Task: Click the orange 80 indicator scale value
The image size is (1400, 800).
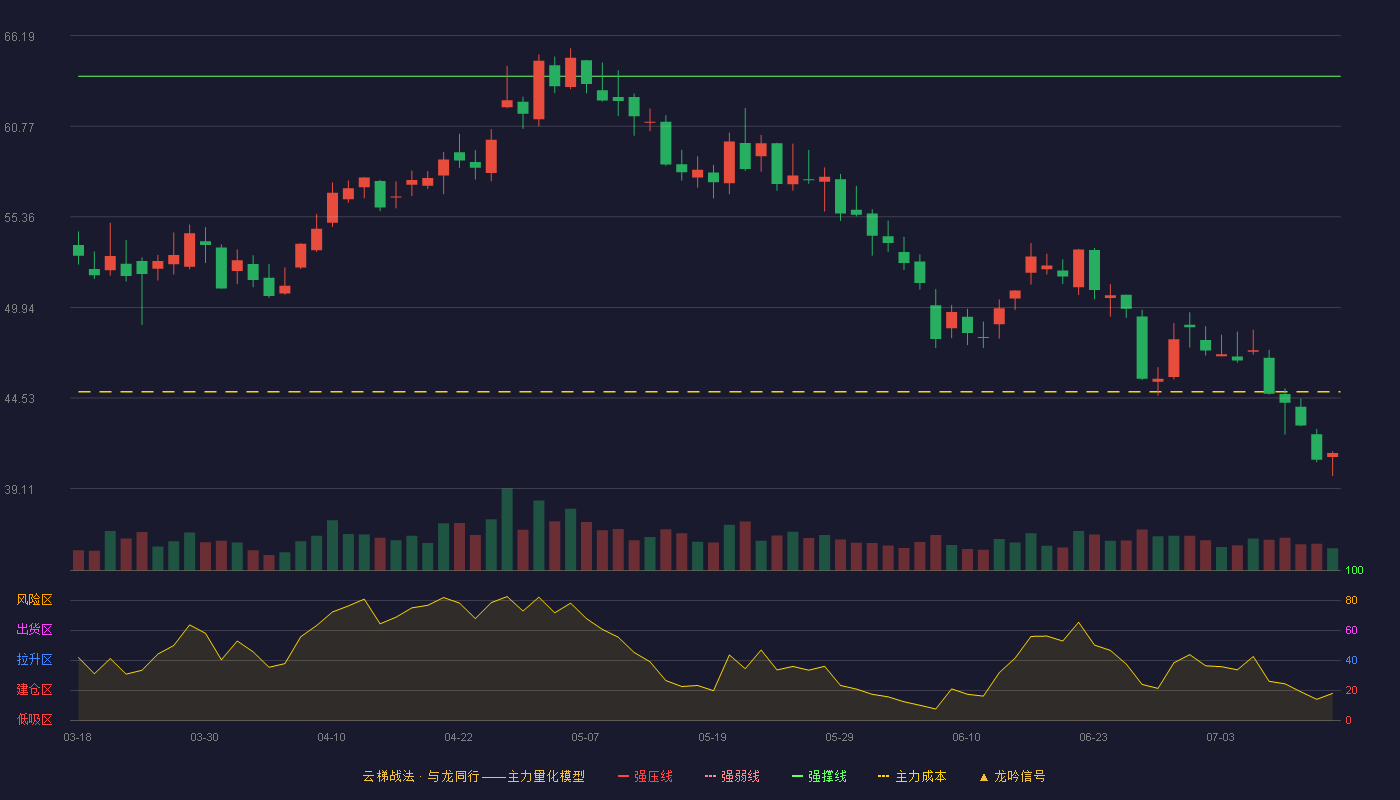Action: [1351, 600]
